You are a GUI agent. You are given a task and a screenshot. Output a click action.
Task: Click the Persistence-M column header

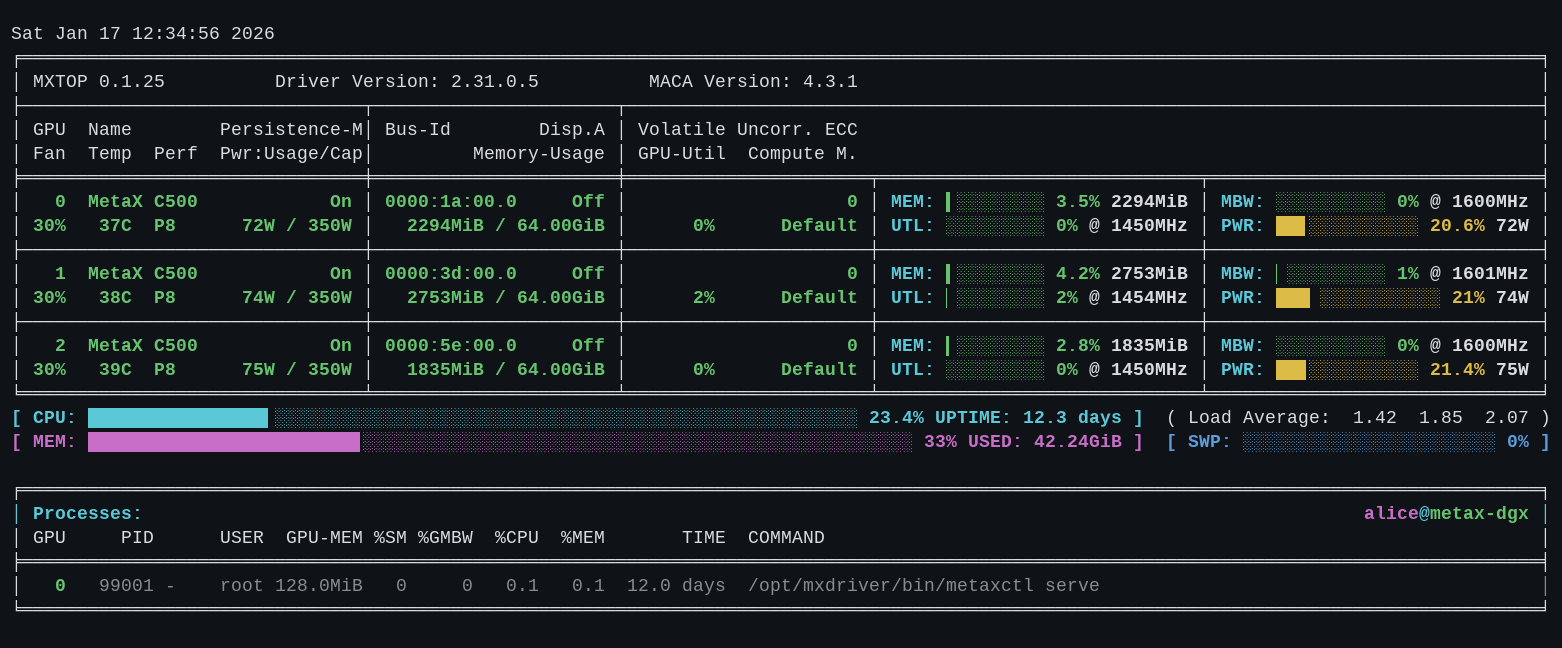point(291,130)
